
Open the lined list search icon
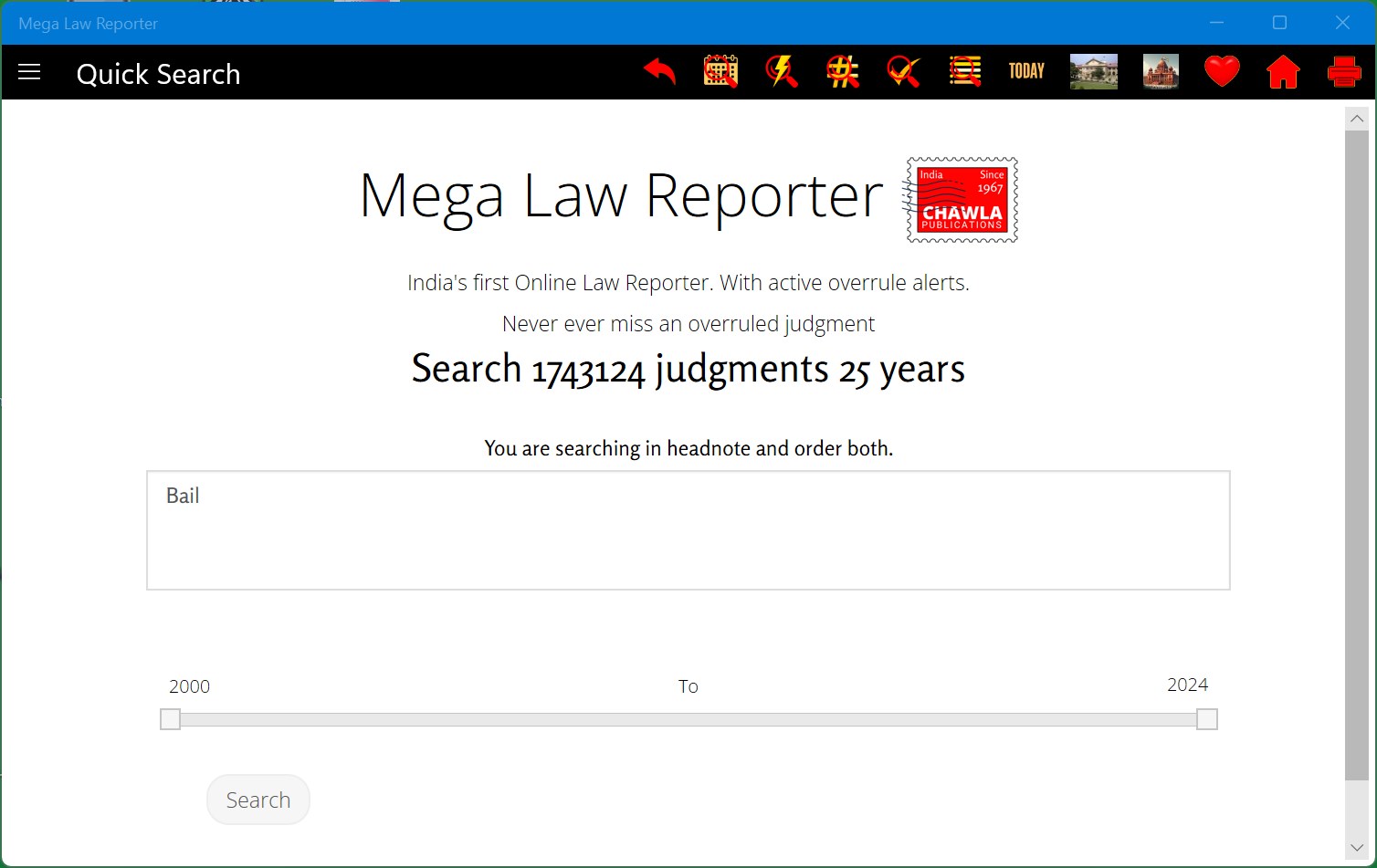point(964,71)
